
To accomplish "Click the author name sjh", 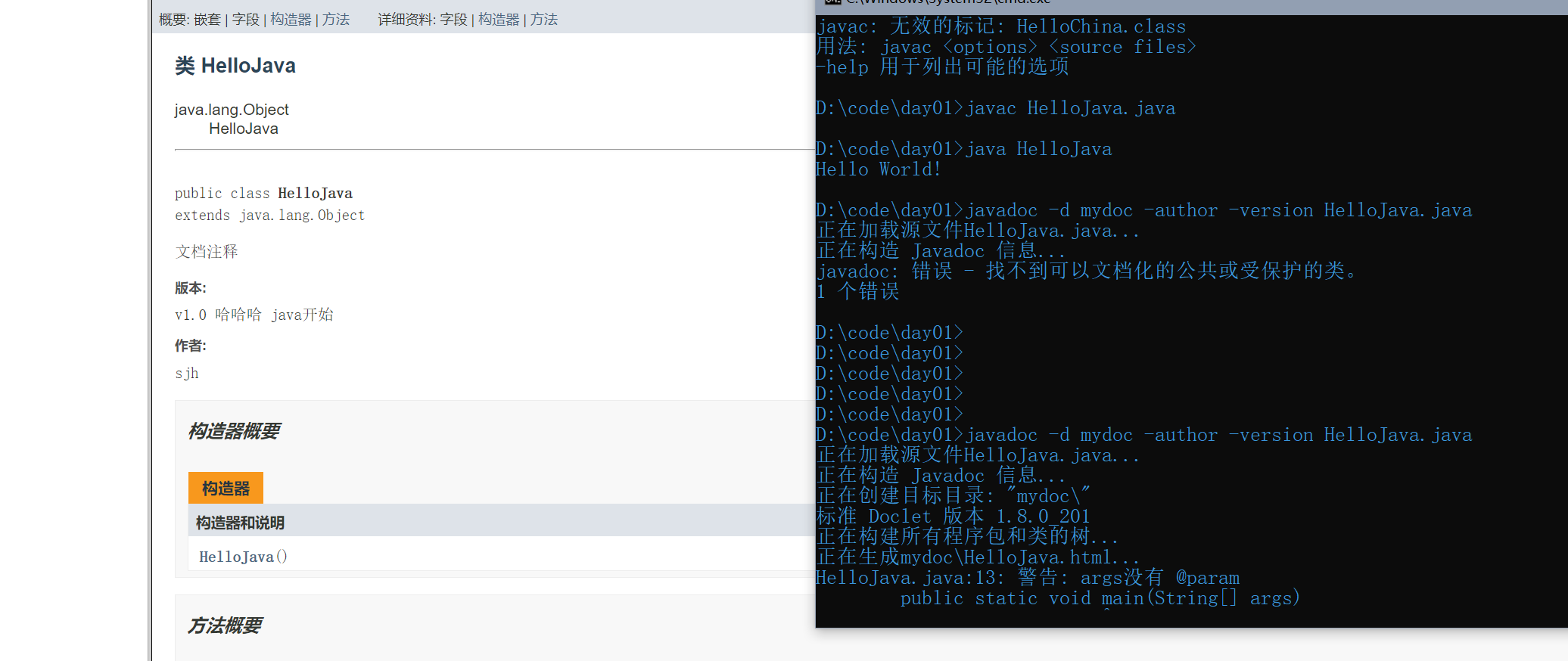I will point(187,374).
